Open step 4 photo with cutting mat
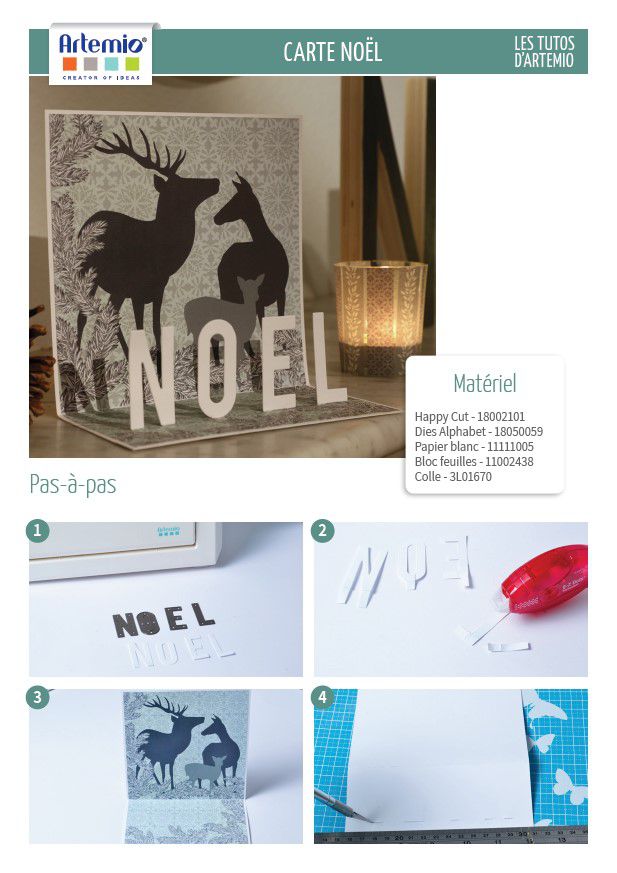The image size is (617, 873). coord(450,766)
